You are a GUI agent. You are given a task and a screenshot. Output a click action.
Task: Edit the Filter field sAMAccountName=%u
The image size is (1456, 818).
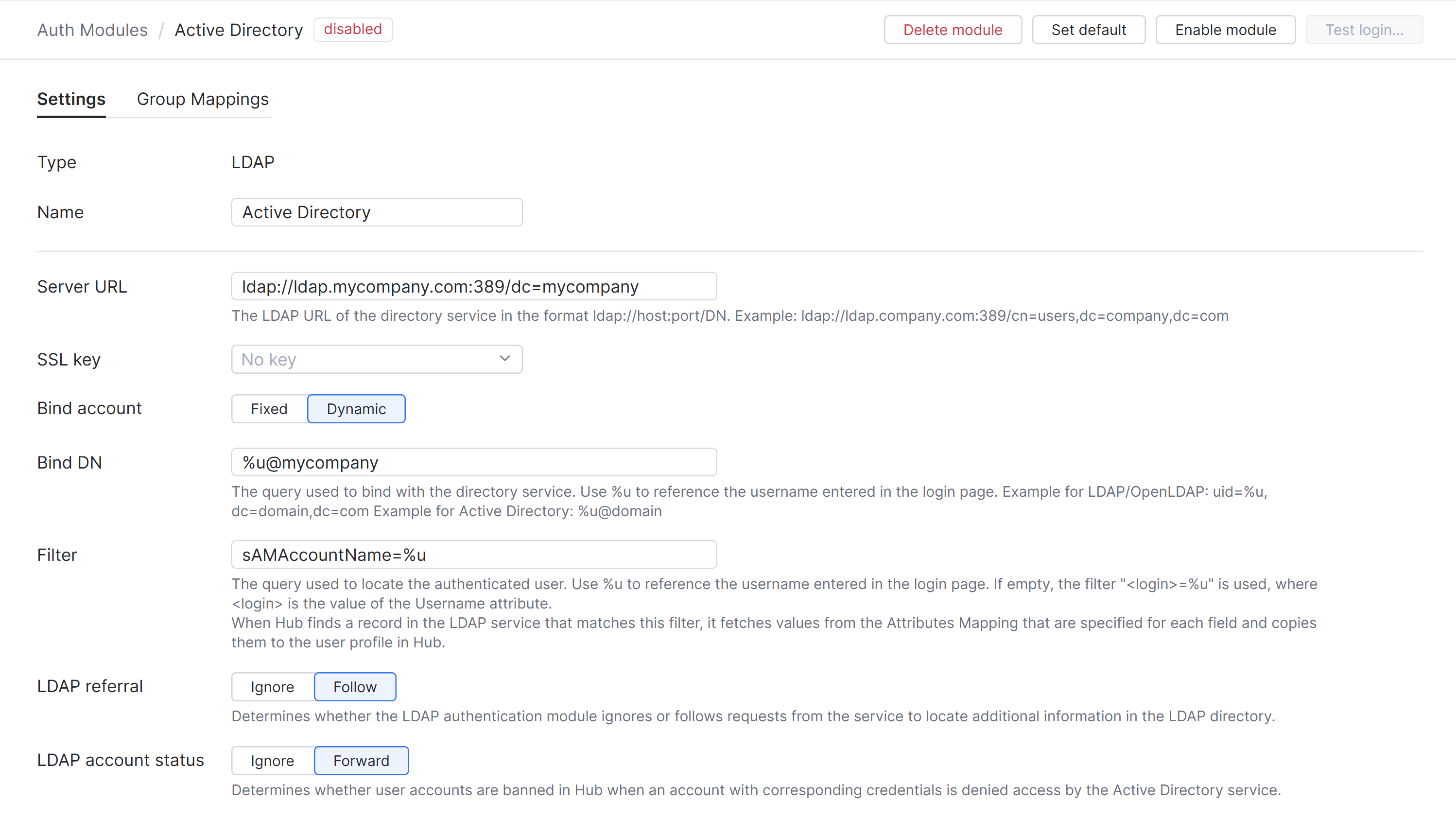pyautogui.click(x=474, y=555)
